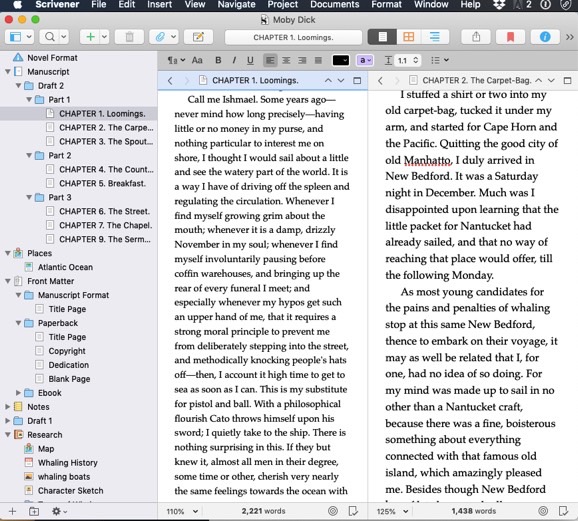The height and width of the screenshot is (521, 578).
Task: Add item with binder footer plus
Action: 12,511
